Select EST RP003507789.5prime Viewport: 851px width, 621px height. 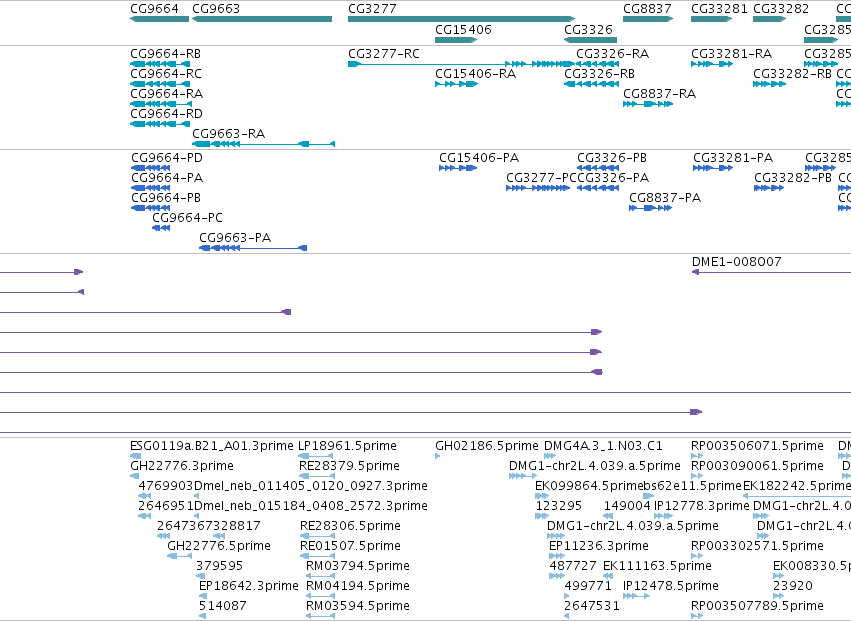pyautogui.click(x=696, y=617)
